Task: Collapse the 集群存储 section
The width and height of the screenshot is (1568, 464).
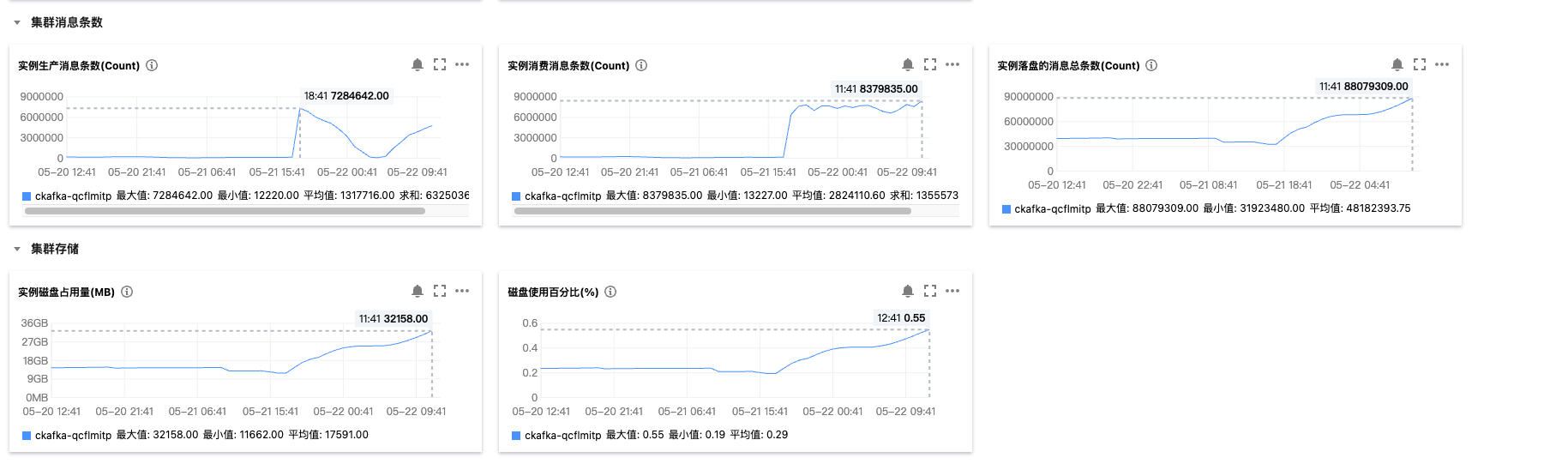Action: [17, 249]
